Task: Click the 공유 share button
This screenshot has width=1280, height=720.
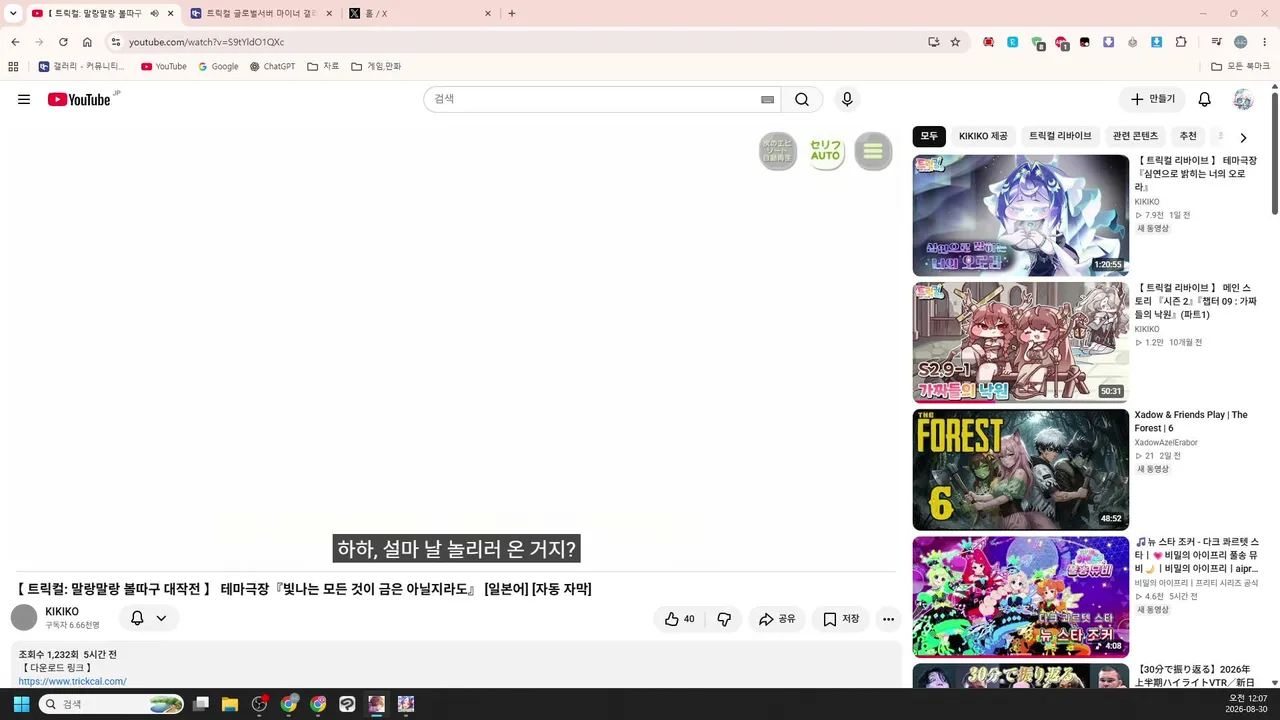Action: 777,619
